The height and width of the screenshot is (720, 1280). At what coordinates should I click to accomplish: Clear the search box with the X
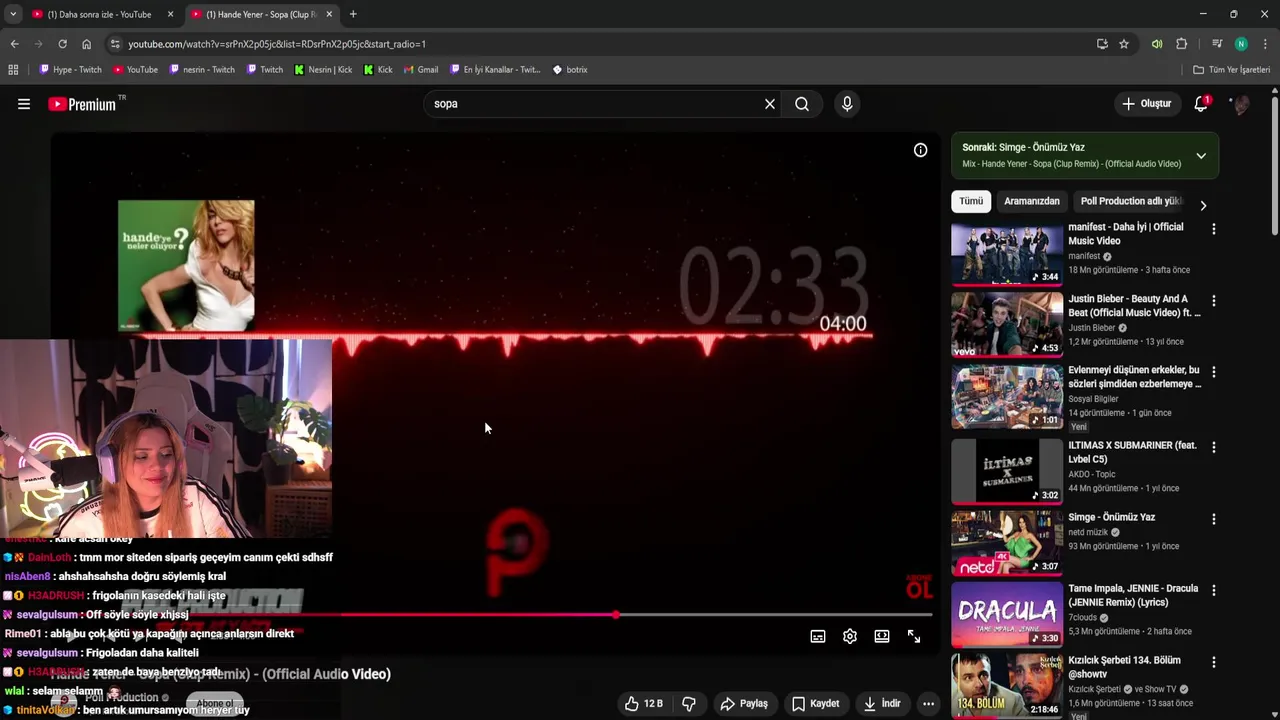pyautogui.click(x=770, y=104)
